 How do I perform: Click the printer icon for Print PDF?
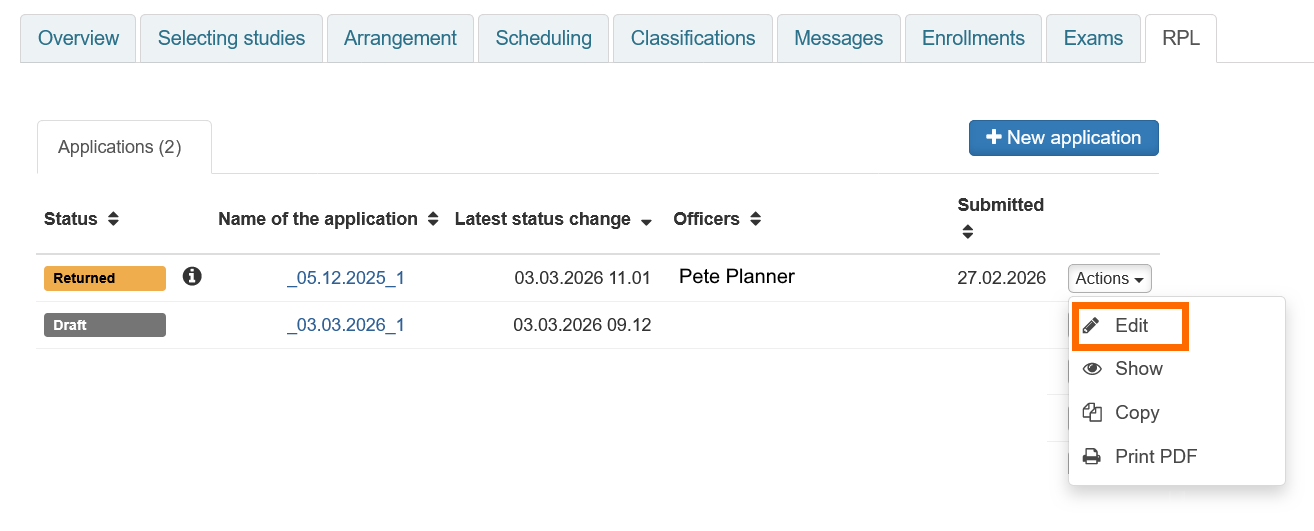click(x=1093, y=457)
